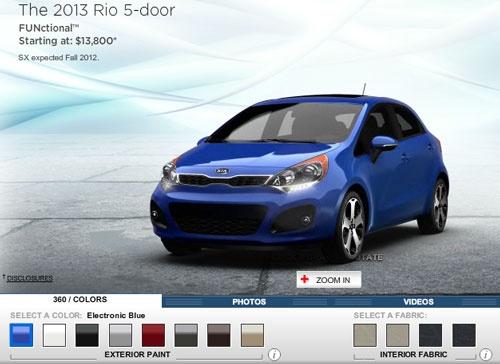Click the ZOOM IN button
This screenshot has height=364, width=500.
[x=329, y=279]
